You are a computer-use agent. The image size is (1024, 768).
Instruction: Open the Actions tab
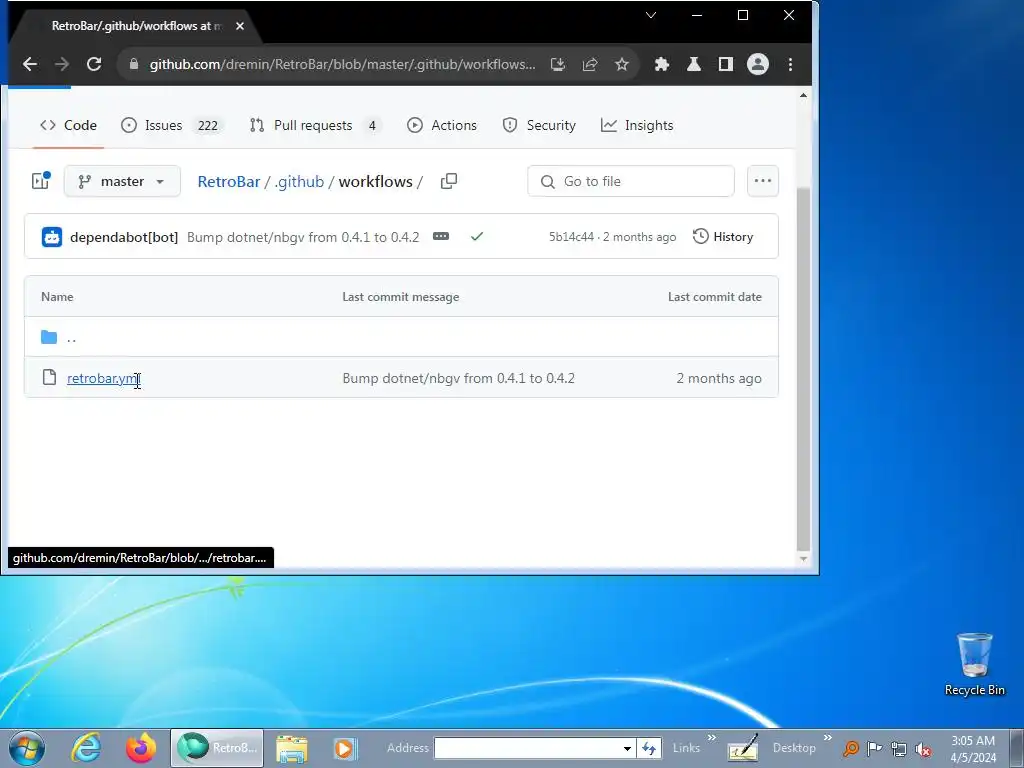442,125
